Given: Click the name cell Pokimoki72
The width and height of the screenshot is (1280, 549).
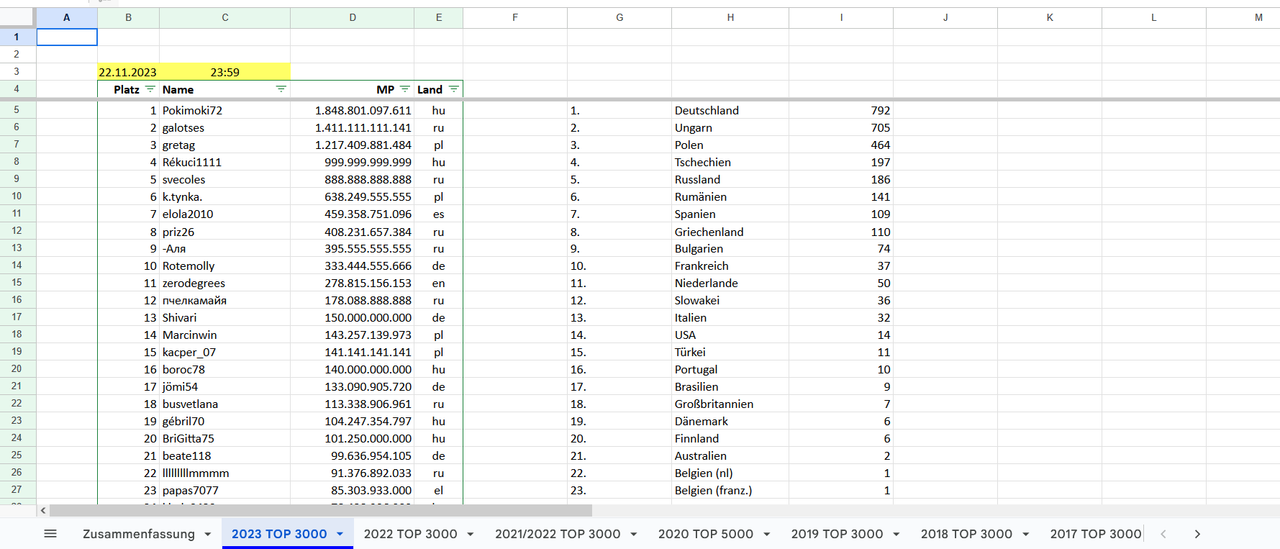Looking at the screenshot, I should (225, 111).
